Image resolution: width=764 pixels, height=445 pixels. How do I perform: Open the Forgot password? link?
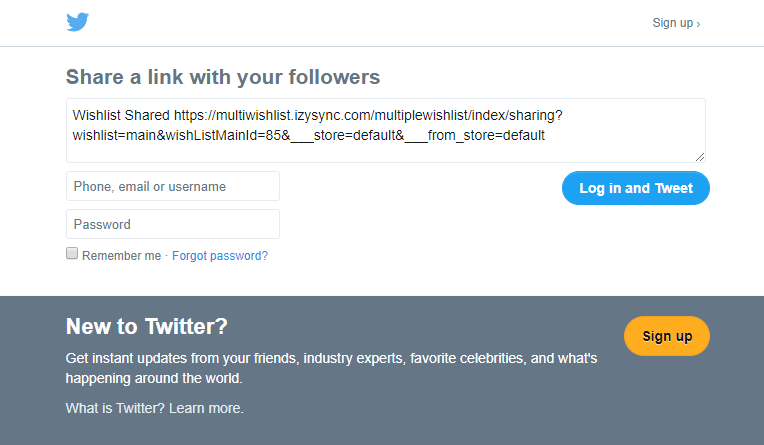220,256
